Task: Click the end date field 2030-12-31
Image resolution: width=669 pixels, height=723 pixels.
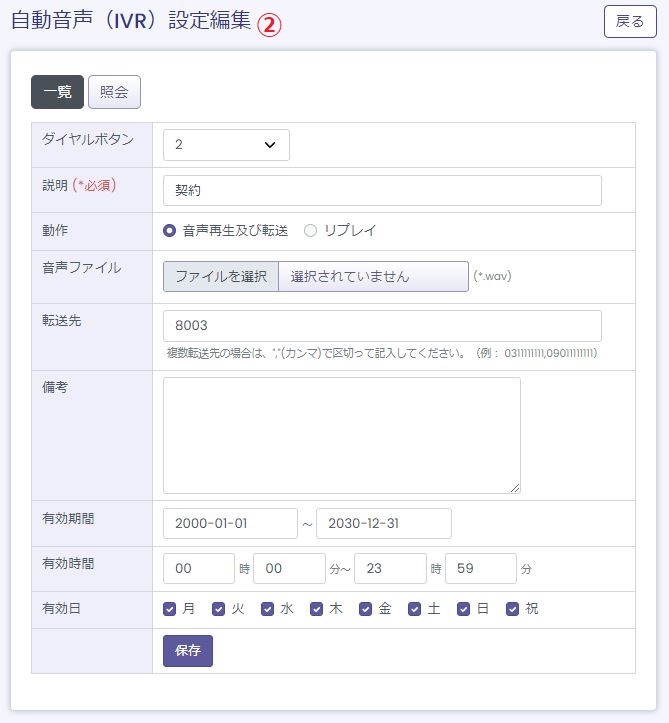Action: 383,524
